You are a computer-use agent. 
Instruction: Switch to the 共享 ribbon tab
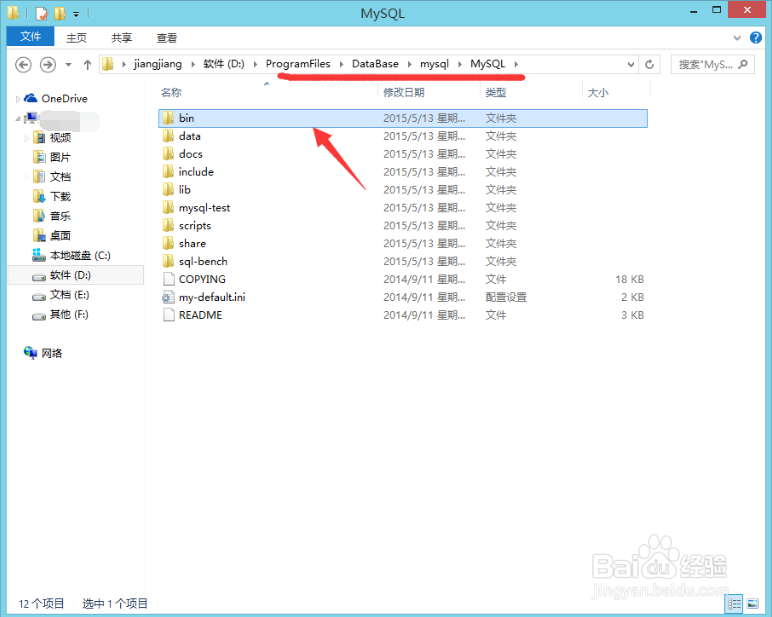pos(121,38)
